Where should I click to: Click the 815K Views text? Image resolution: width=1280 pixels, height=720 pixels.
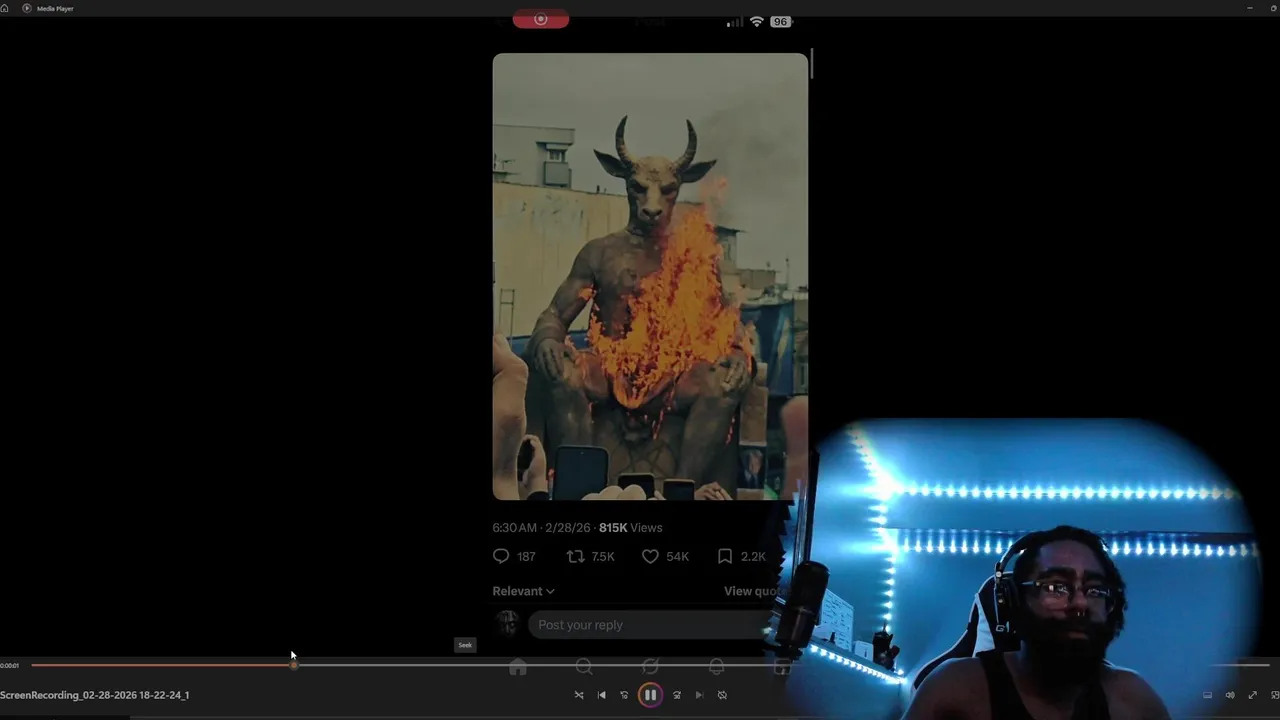click(630, 528)
